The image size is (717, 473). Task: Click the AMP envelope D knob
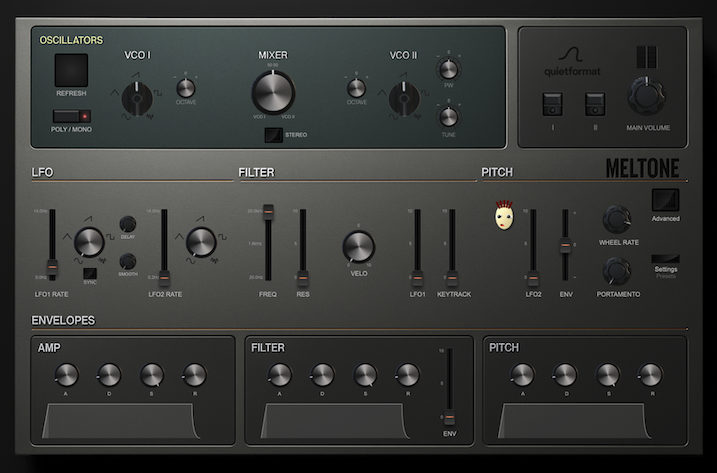click(109, 375)
